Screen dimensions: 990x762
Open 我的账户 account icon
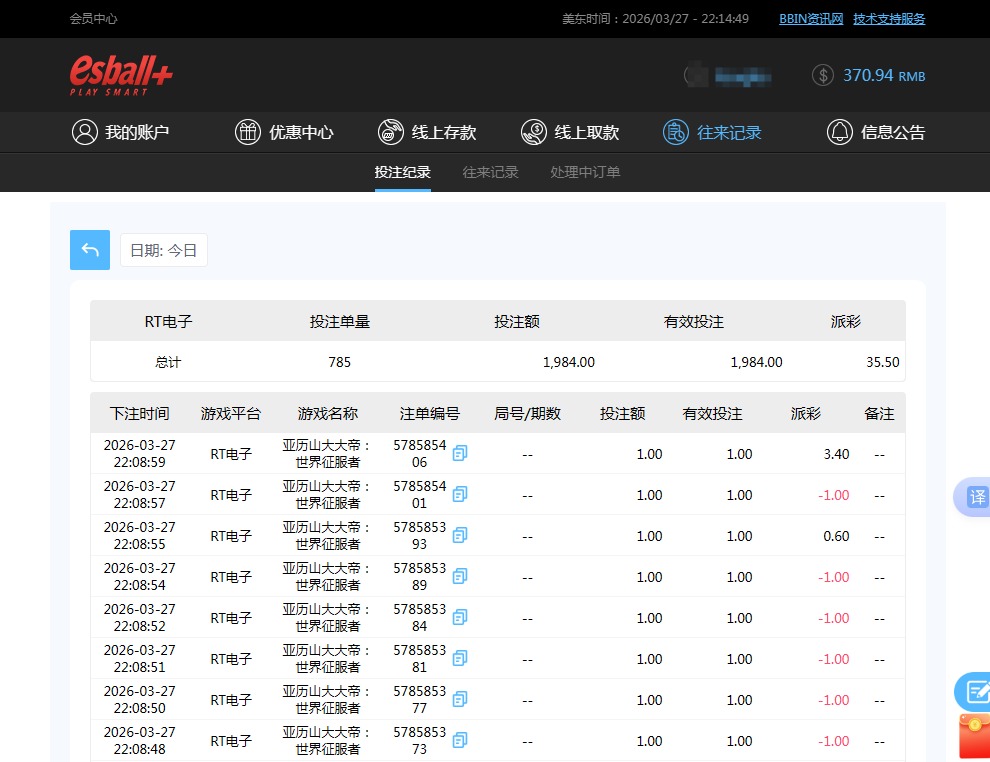(84, 131)
